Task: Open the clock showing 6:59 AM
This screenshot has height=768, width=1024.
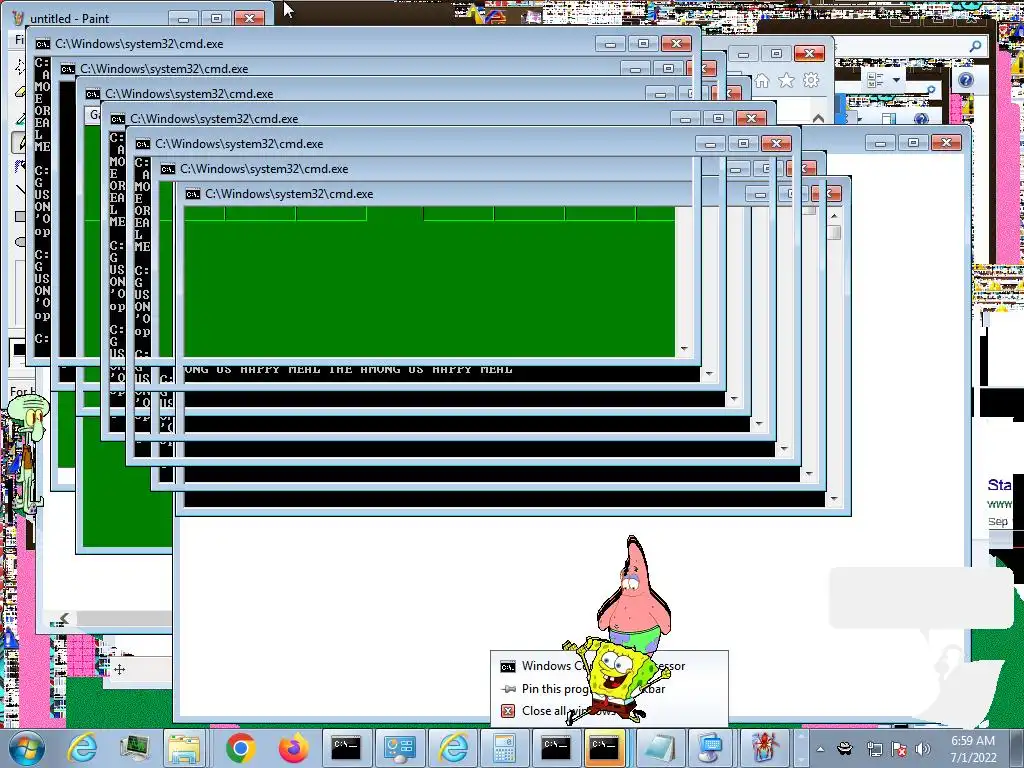Action: 973,748
